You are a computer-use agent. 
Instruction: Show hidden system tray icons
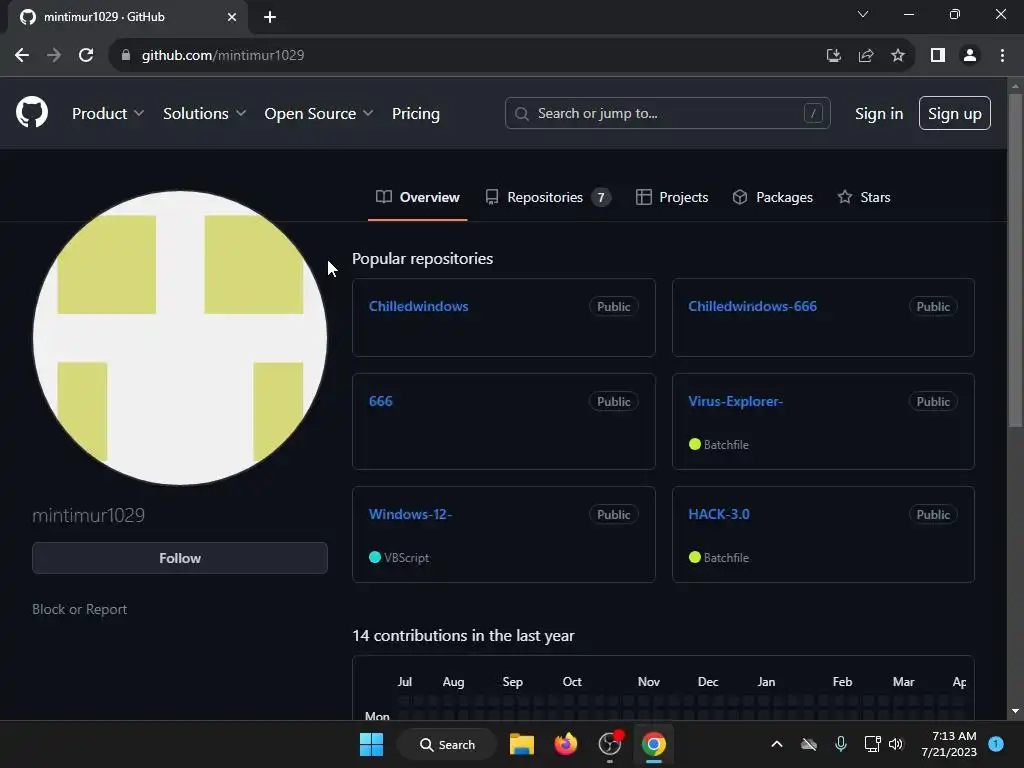776,744
